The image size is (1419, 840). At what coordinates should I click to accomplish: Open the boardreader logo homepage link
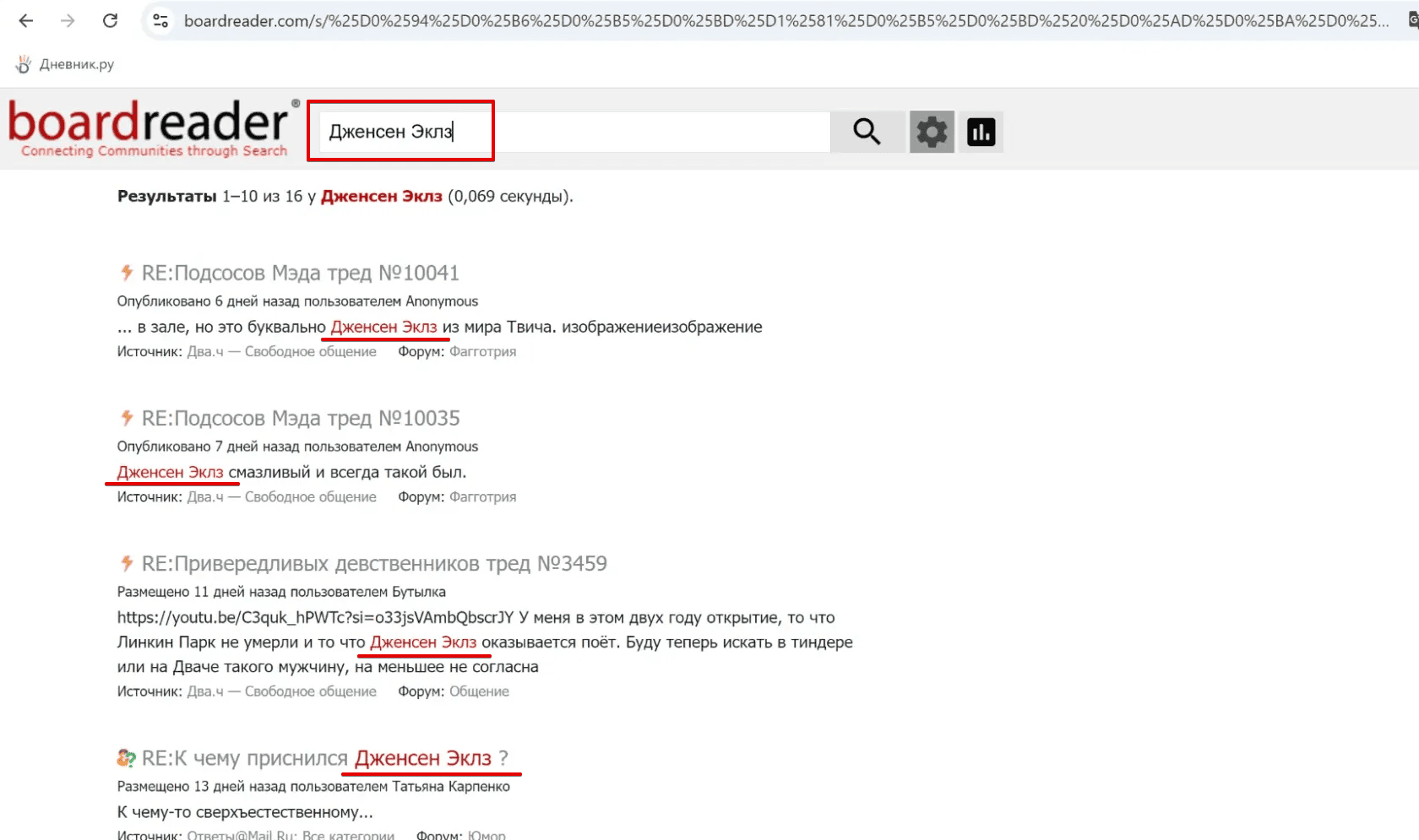tap(153, 129)
